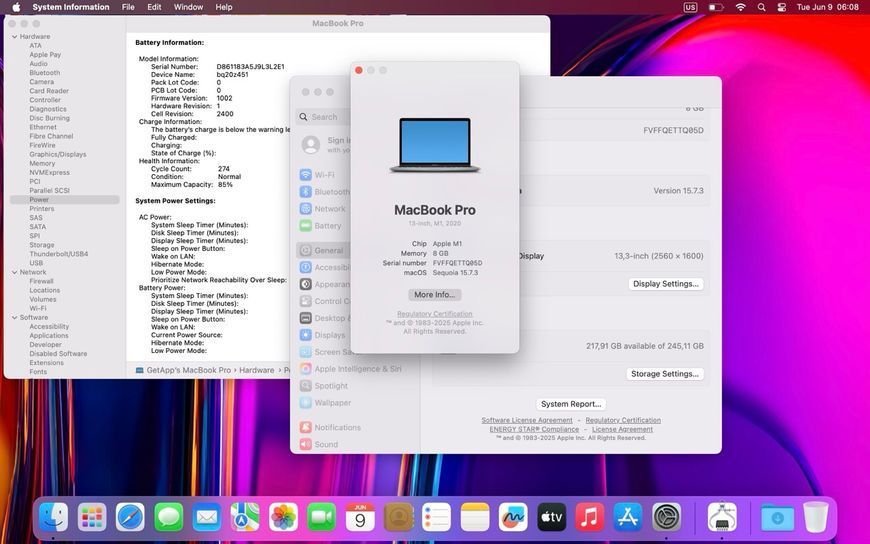
Task: Open Control Center in the menu bar
Action: coord(782,7)
